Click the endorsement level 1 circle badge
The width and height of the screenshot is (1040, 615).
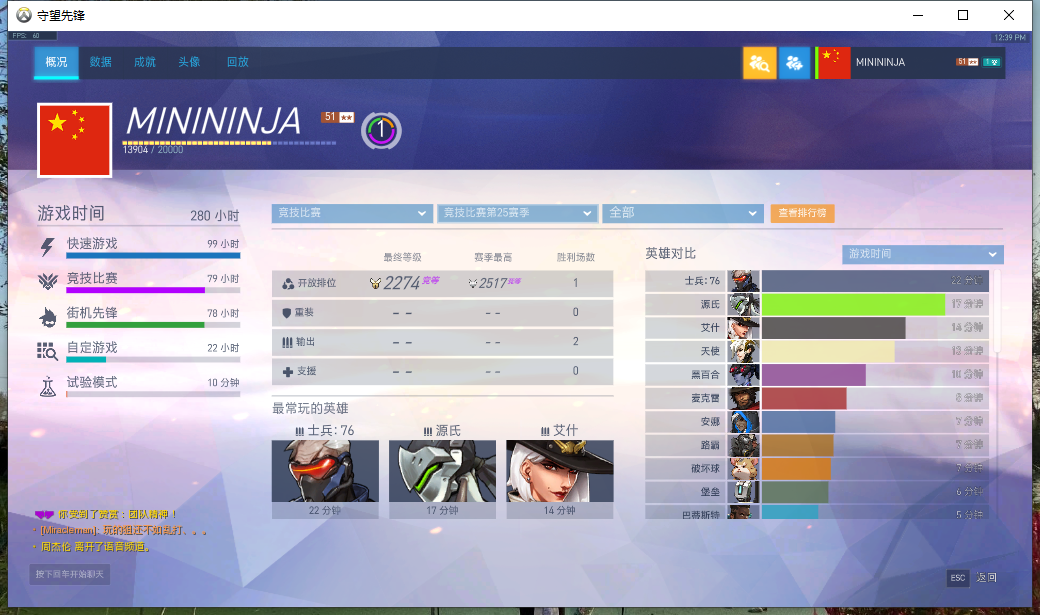381,131
